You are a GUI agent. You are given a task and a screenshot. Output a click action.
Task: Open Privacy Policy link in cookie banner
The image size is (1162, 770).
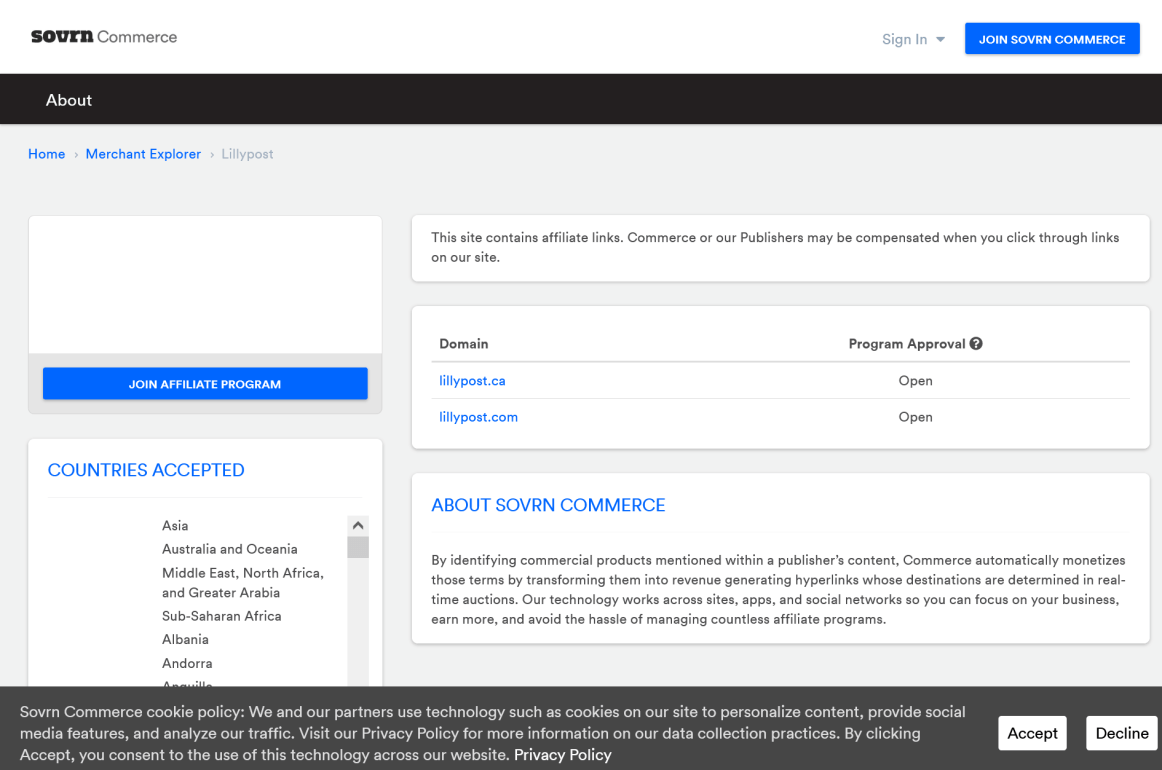562,755
